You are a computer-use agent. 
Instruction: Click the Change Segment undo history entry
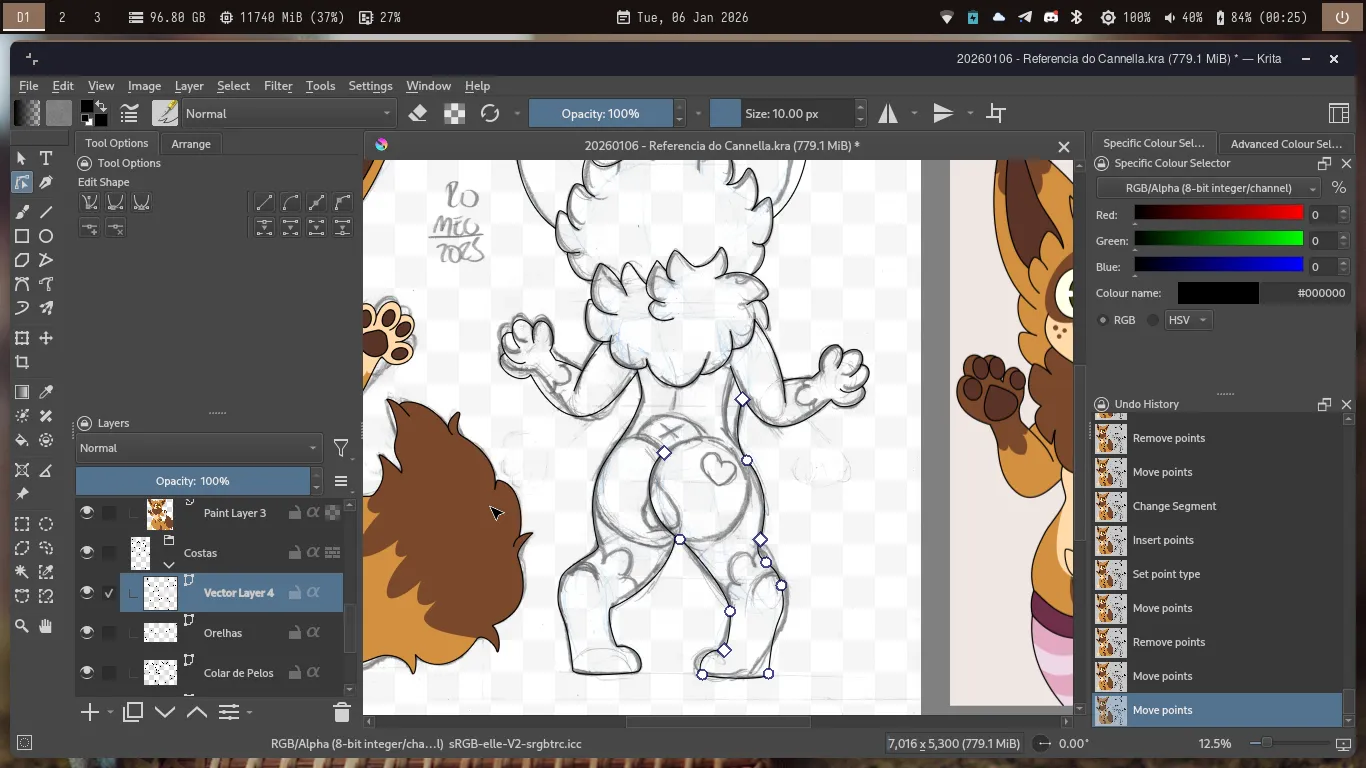pos(1174,506)
